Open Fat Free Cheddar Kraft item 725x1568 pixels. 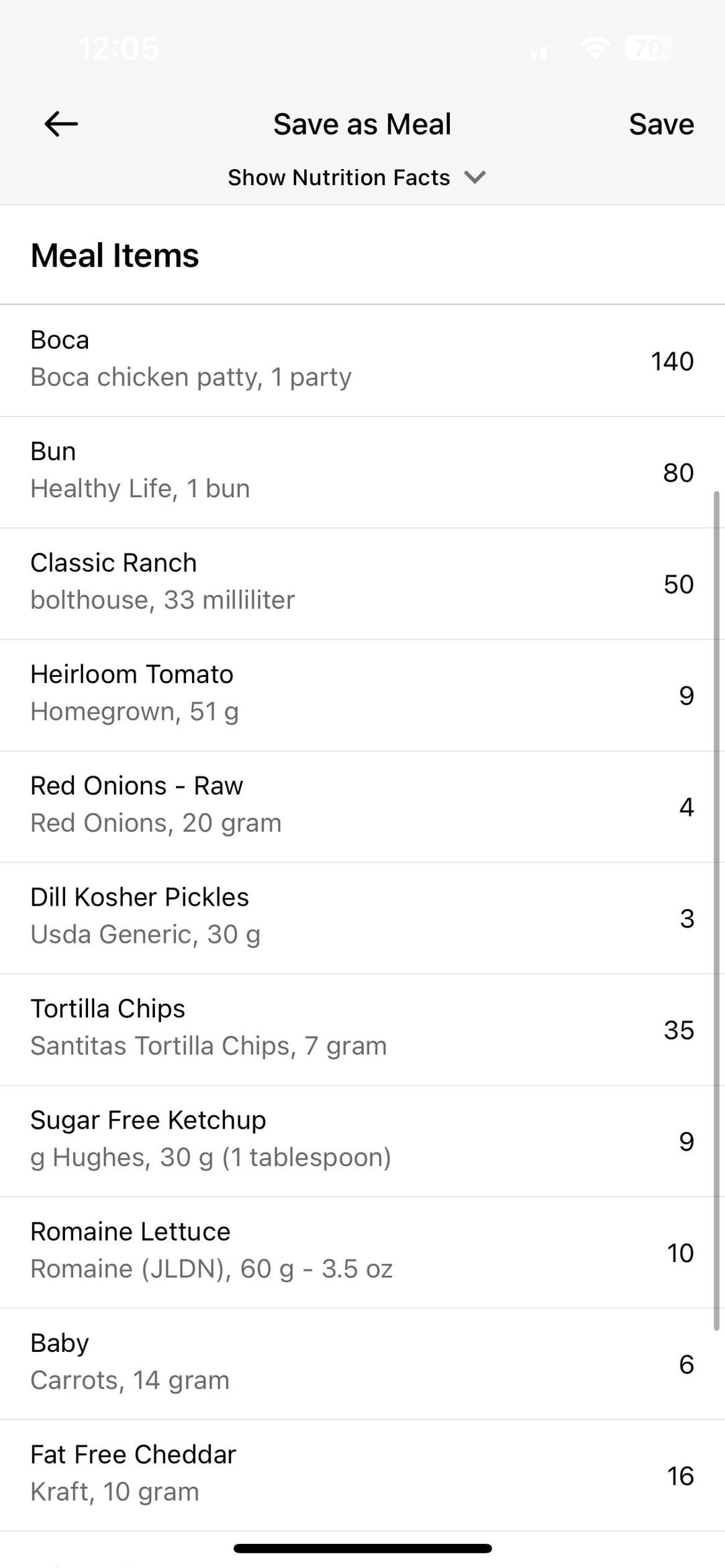pos(362,1475)
